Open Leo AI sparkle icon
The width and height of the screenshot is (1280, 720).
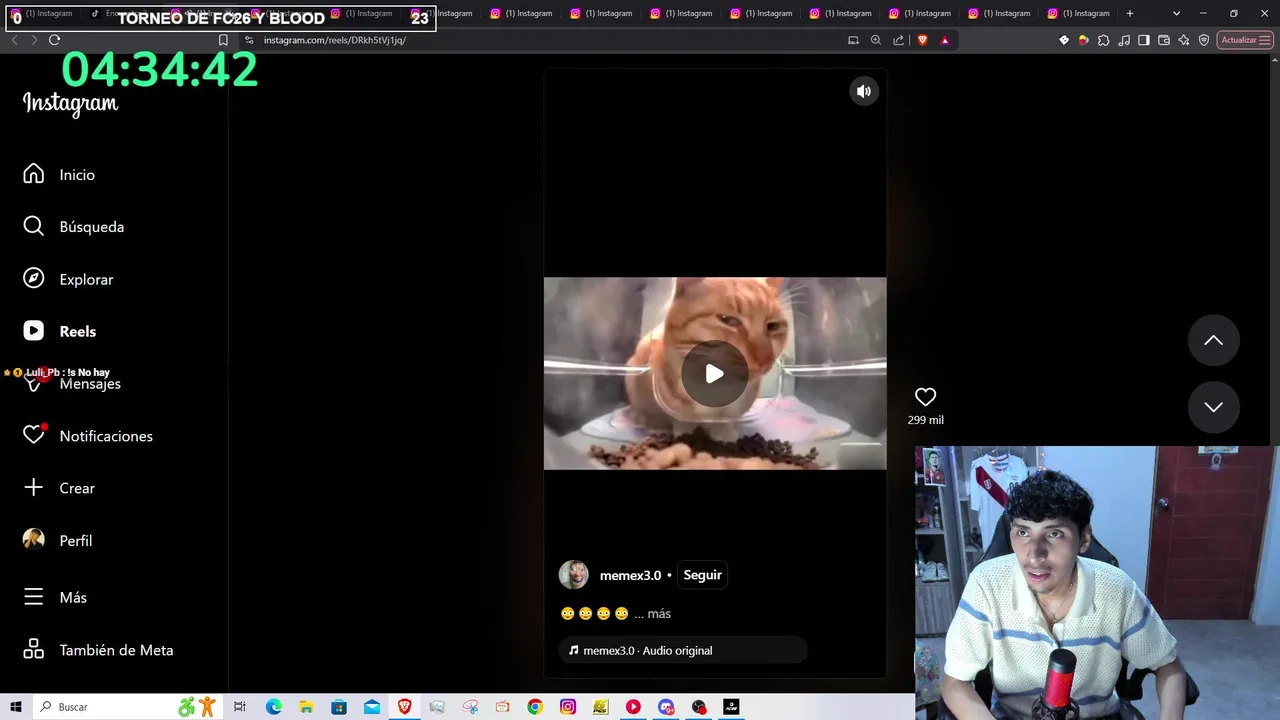click(x=1184, y=40)
